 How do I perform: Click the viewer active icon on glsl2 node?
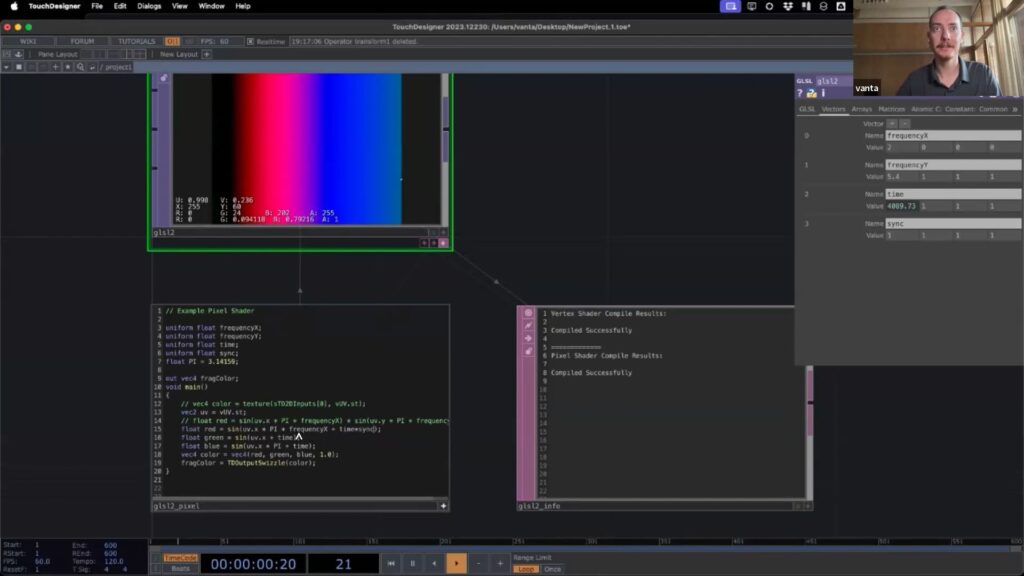pyautogui.click(x=443, y=243)
